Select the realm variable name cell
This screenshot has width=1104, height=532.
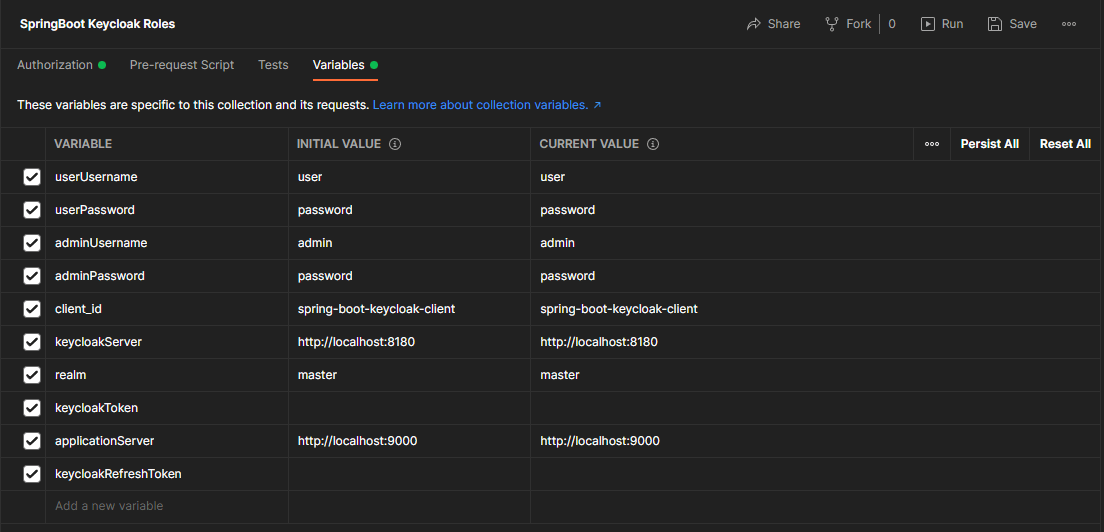167,375
